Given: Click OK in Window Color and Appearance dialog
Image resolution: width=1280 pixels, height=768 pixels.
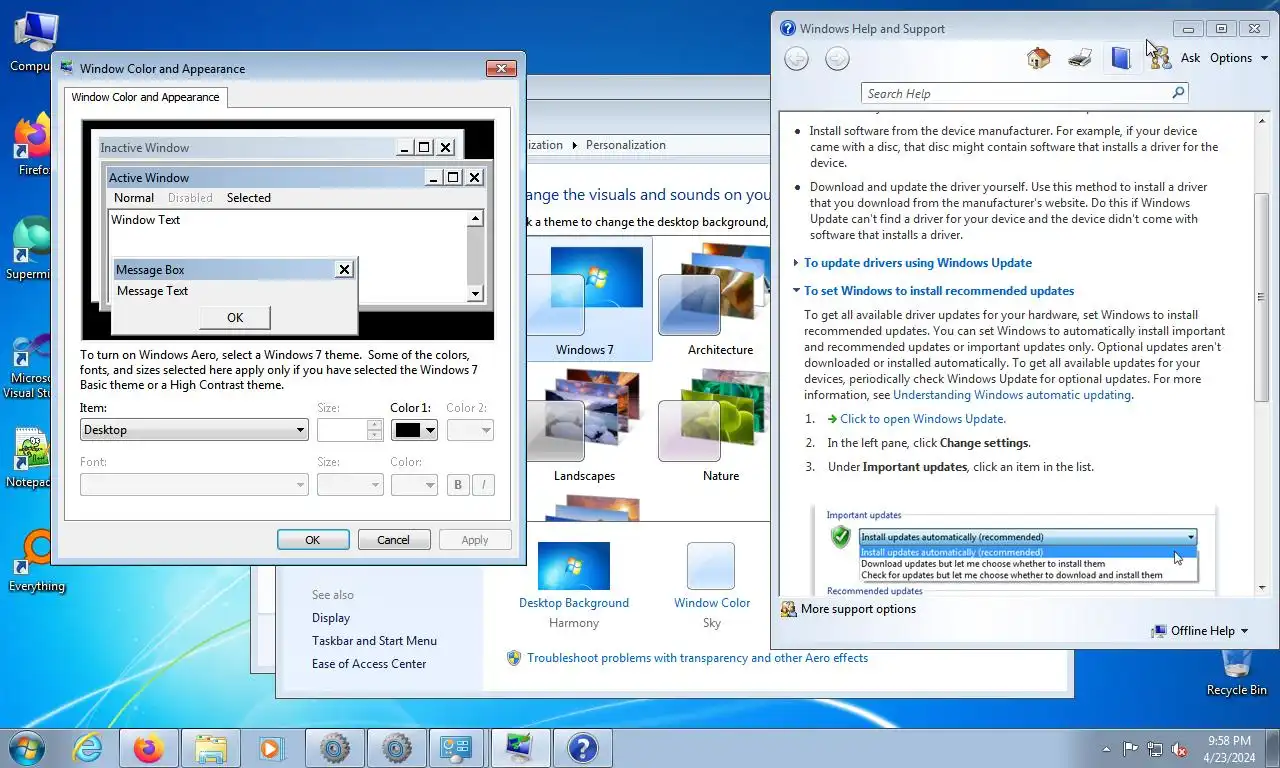Looking at the screenshot, I should coord(313,540).
